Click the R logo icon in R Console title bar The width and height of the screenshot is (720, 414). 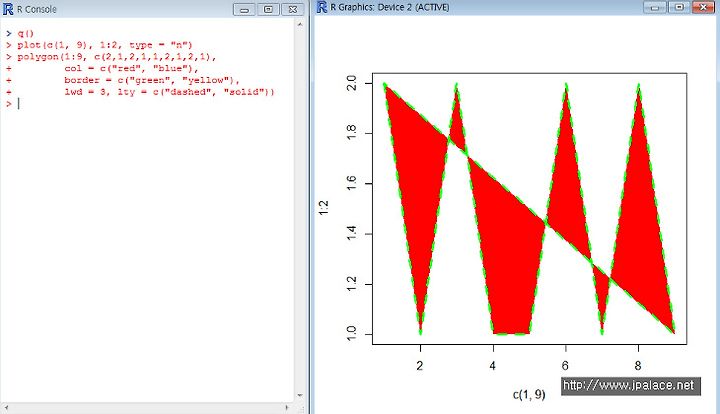(x=8, y=9)
